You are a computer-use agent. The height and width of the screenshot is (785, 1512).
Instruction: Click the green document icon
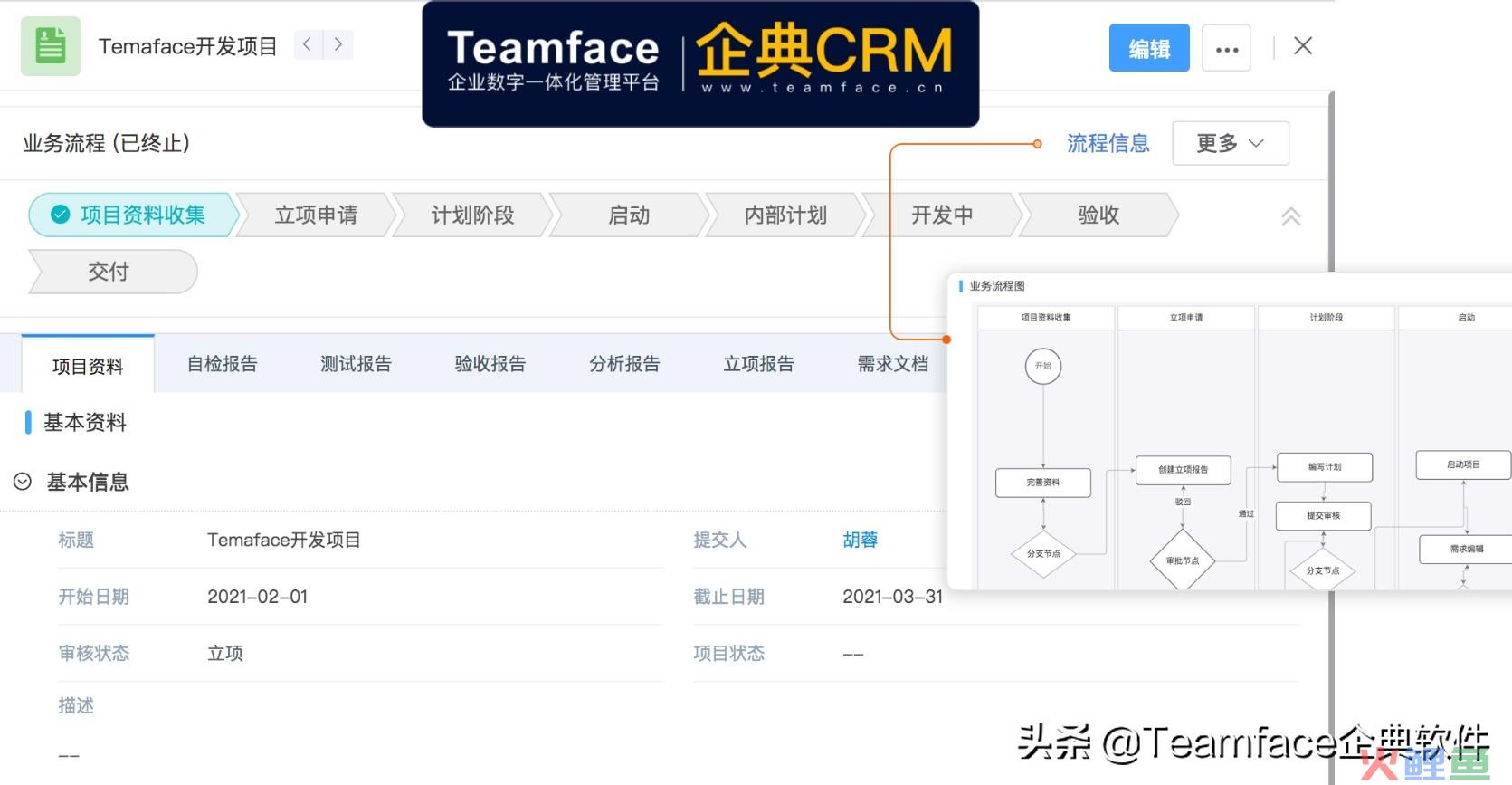point(51,46)
